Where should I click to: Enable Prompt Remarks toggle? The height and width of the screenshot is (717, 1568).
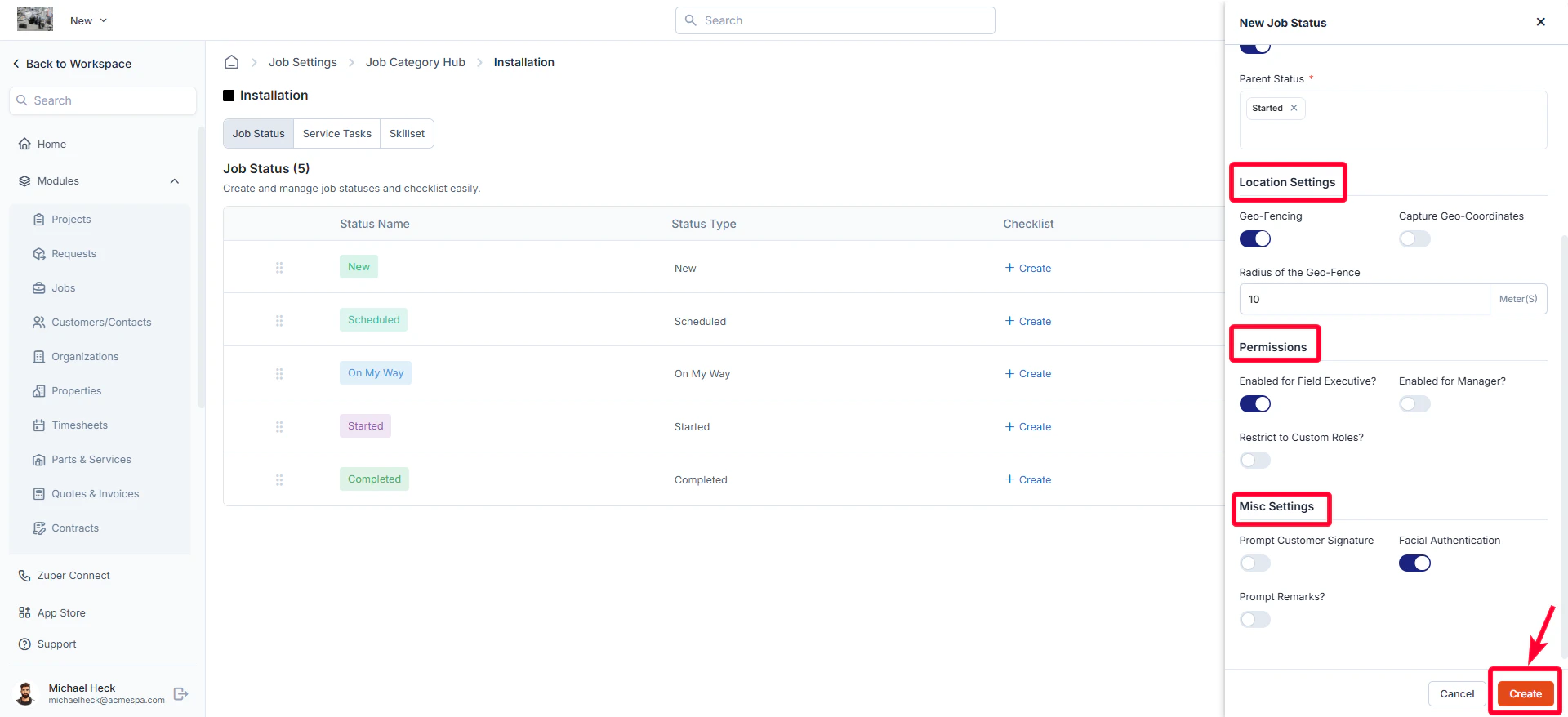pyautogui.click(x=1255, y=620)
